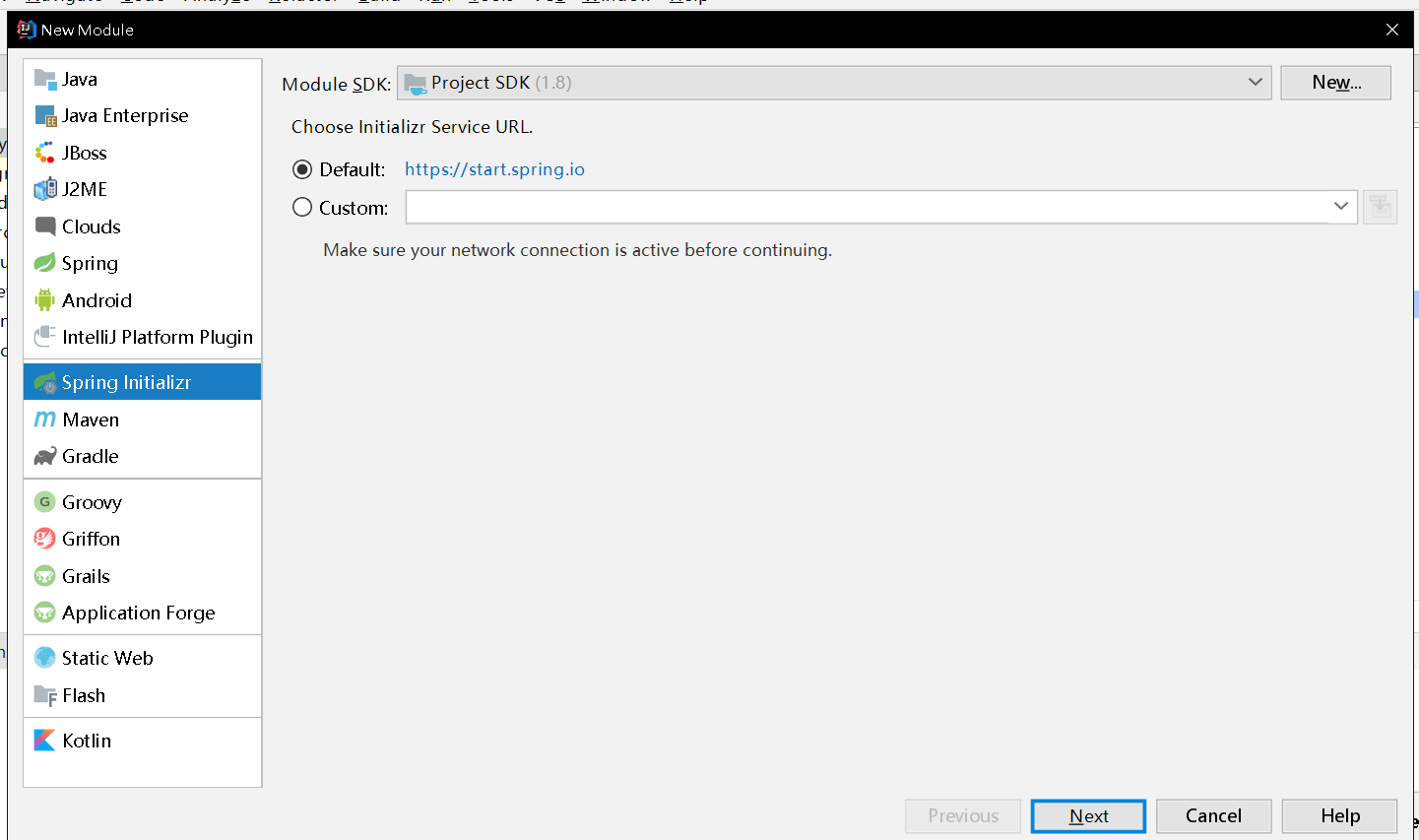Select the Spring module type
This screenshot has height=840, width=1419.
point(89,263)
